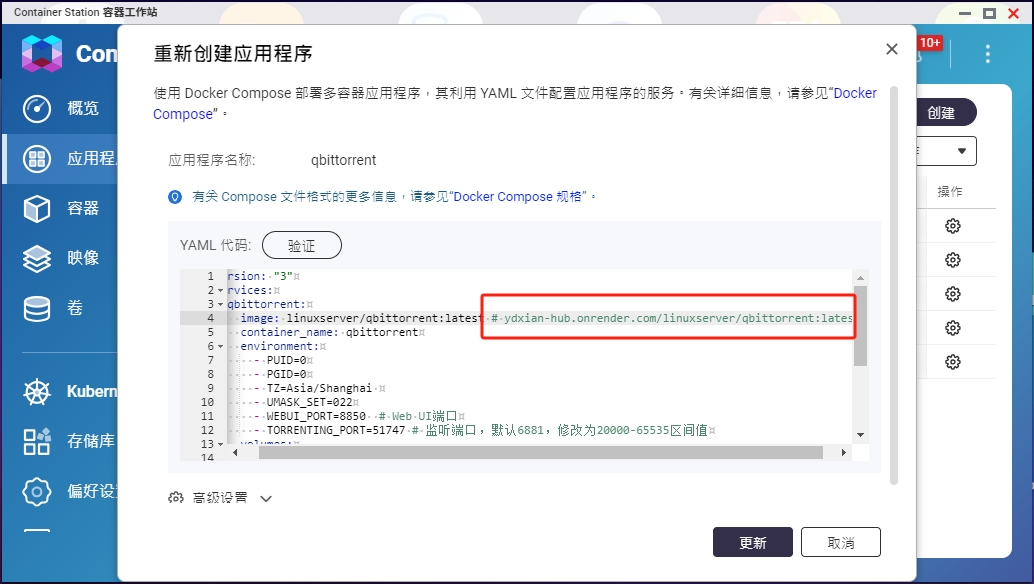Viewport: 1034px width, 584px height.
Task: Open the three-dot more menu in header
Action: coord(987,53)
